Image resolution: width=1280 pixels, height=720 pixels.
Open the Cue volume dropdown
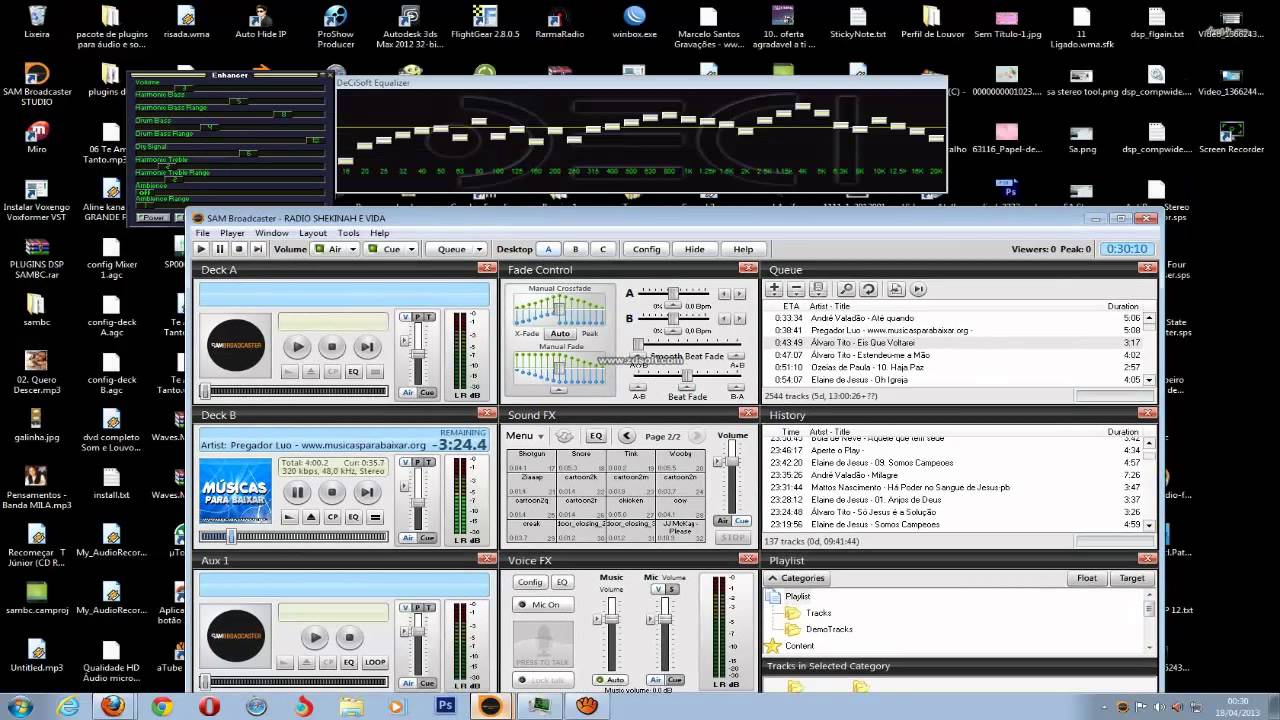[410, 249]
